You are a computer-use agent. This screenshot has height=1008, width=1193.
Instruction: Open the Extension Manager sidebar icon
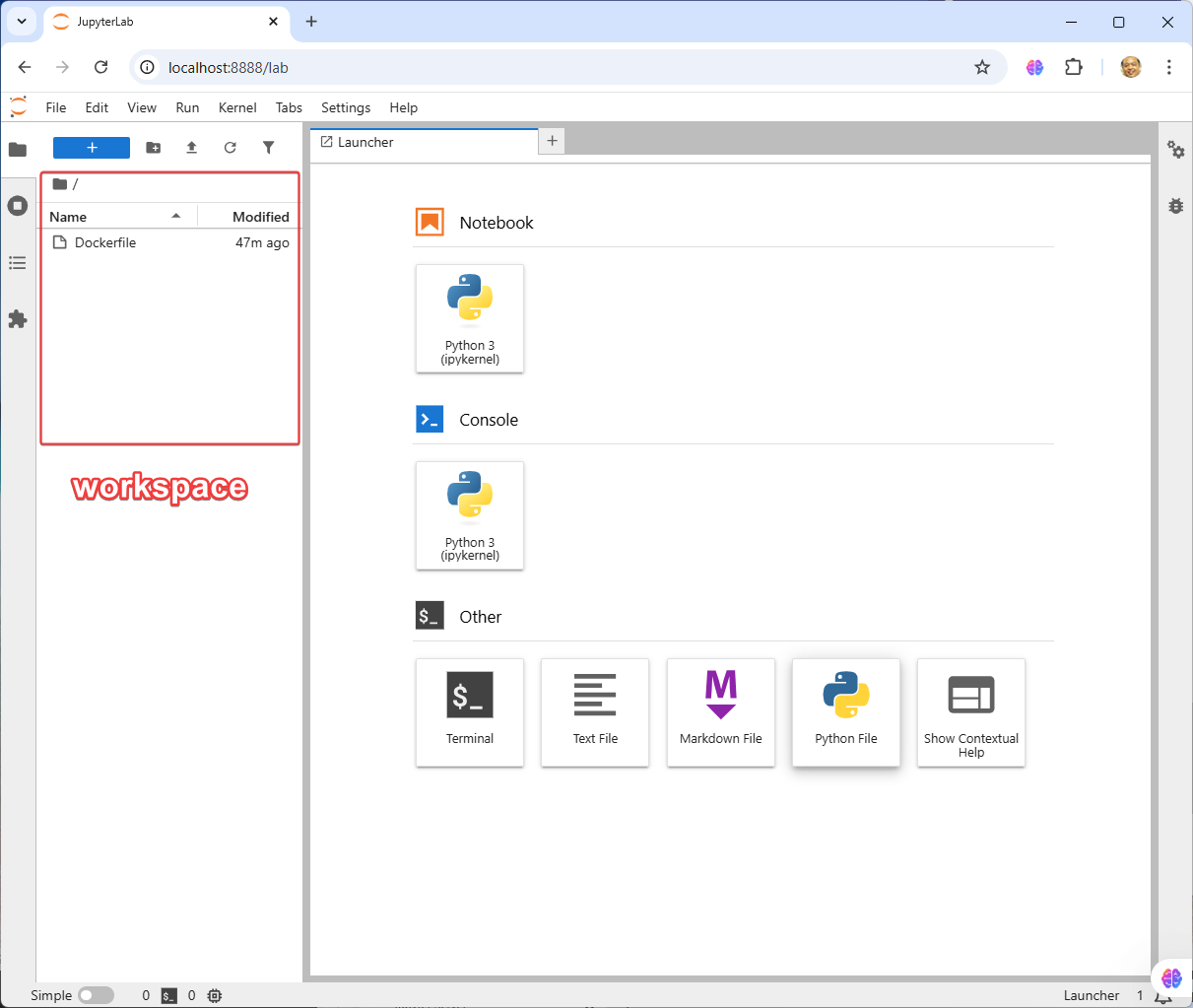[18, 319]
